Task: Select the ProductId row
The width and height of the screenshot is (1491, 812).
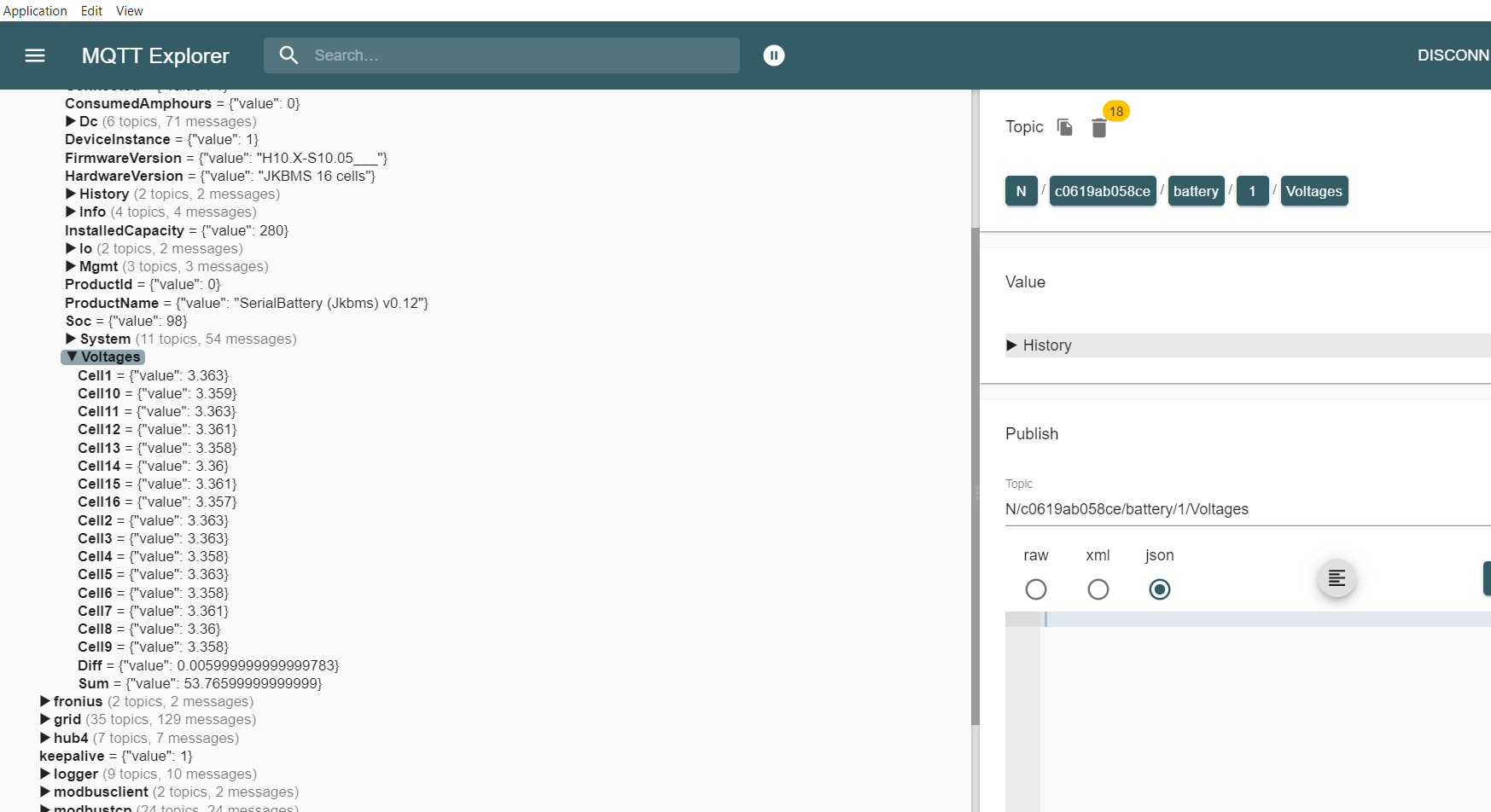Action: 143,284
